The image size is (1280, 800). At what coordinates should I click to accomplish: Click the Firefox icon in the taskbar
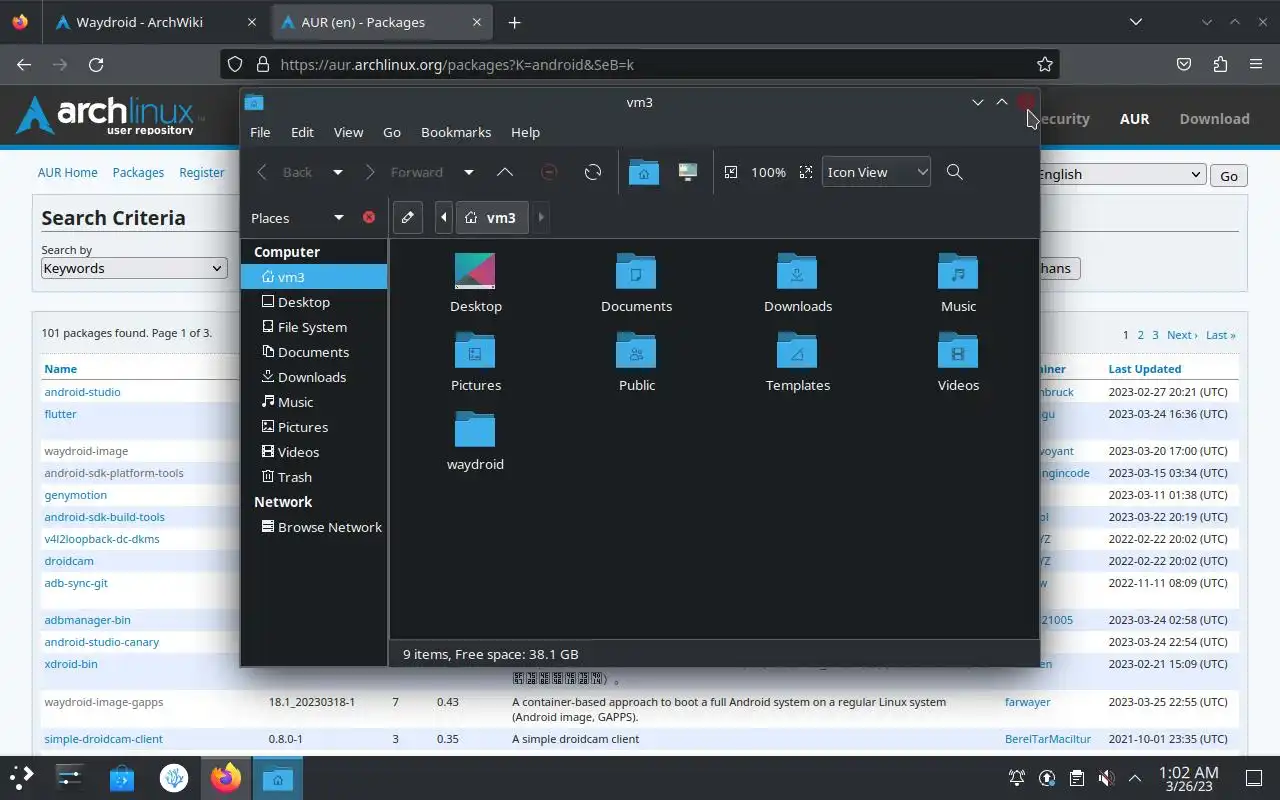[x=226, y=778]
